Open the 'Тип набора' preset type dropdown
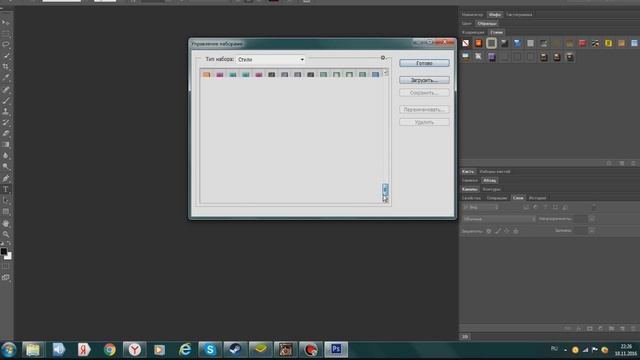This screenshot has width=640, height=360. (271, 60)
